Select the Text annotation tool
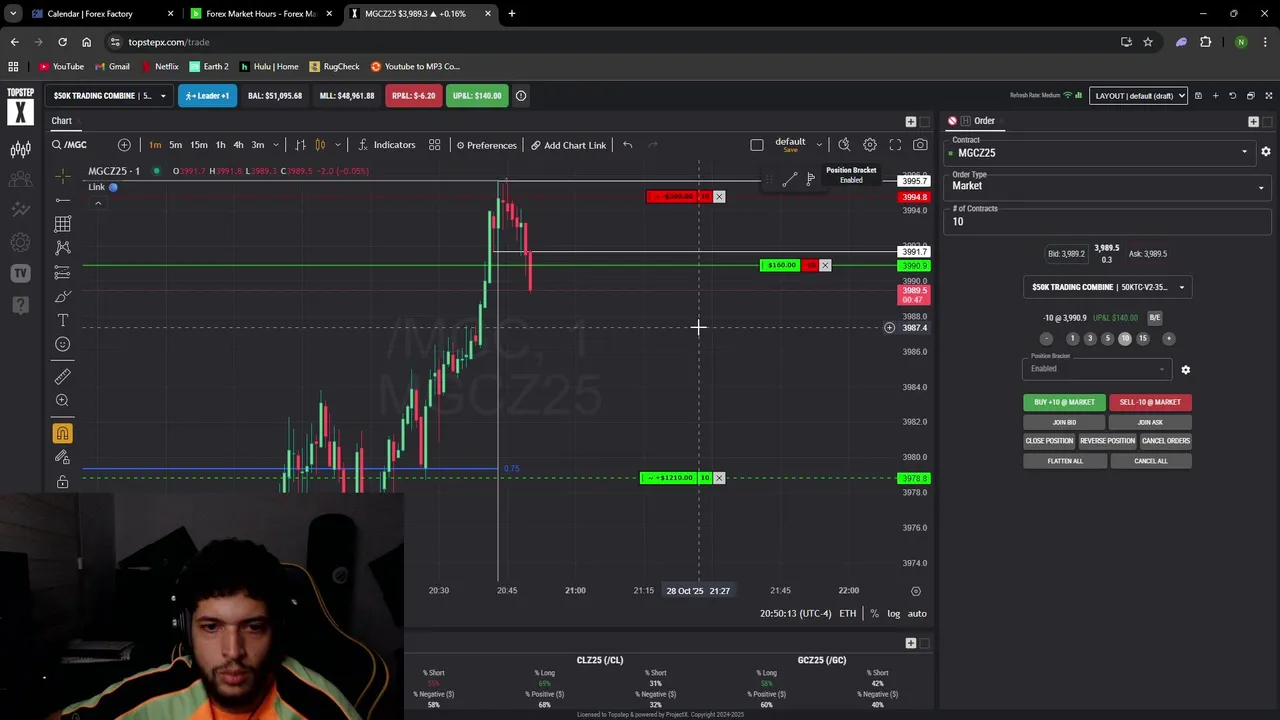The image size is (1280, 720). pyautogui.click(x=62, y=320)
